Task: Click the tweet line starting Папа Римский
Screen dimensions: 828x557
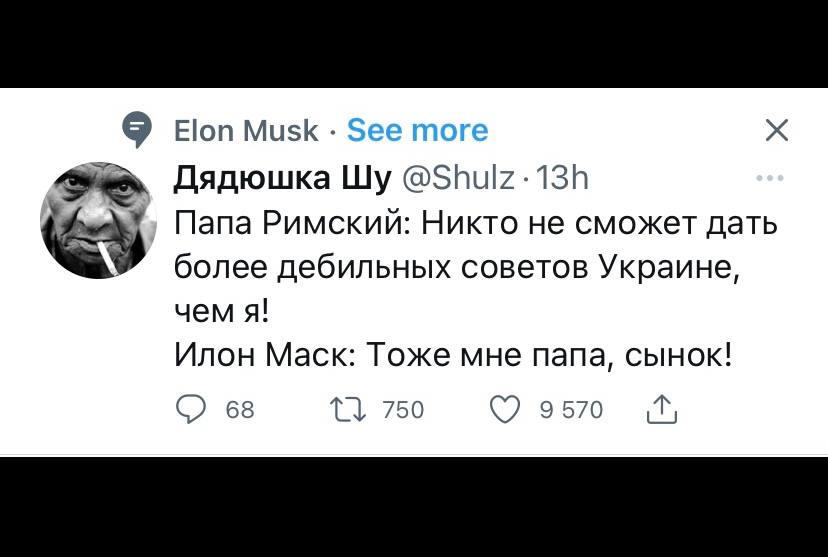Action: [475, 223]
